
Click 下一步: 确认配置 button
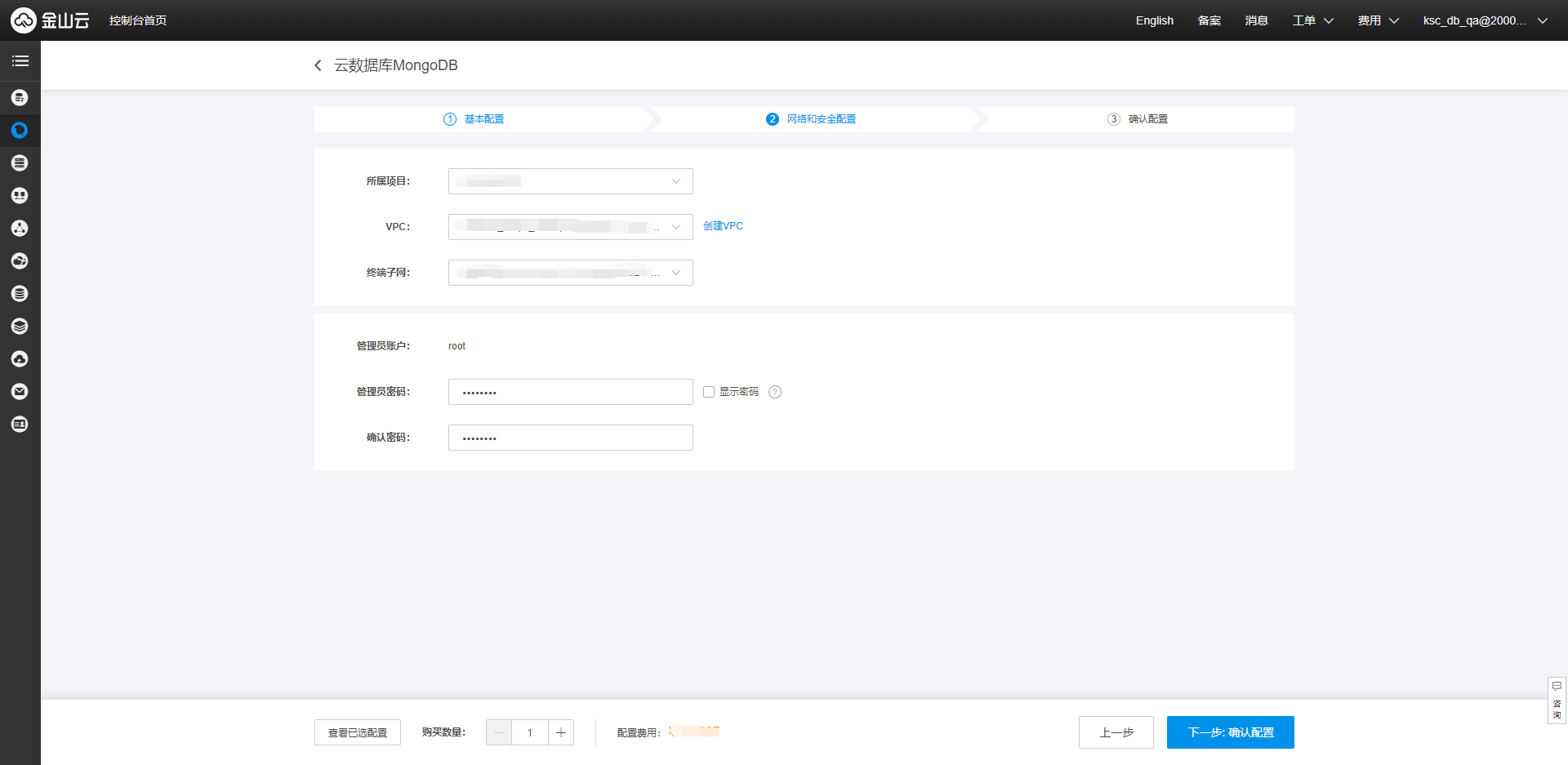[x=1230, y=732]
